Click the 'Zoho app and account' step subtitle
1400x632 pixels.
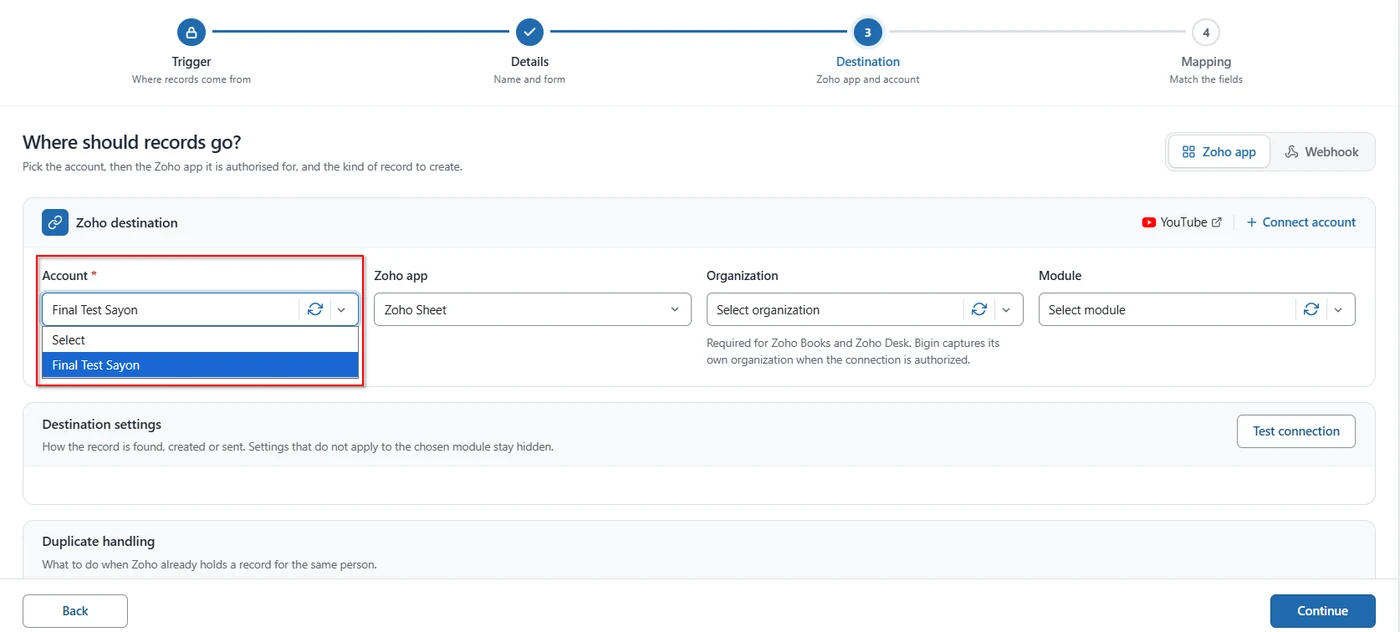click(868, 80)
